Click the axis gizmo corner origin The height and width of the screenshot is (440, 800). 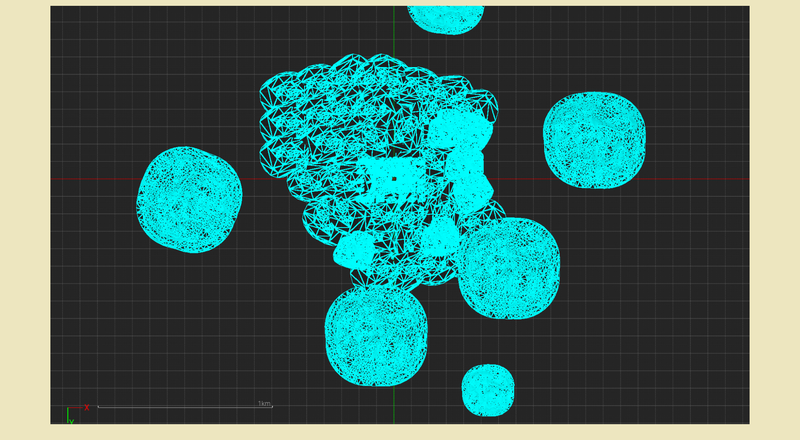coord(67,409)
